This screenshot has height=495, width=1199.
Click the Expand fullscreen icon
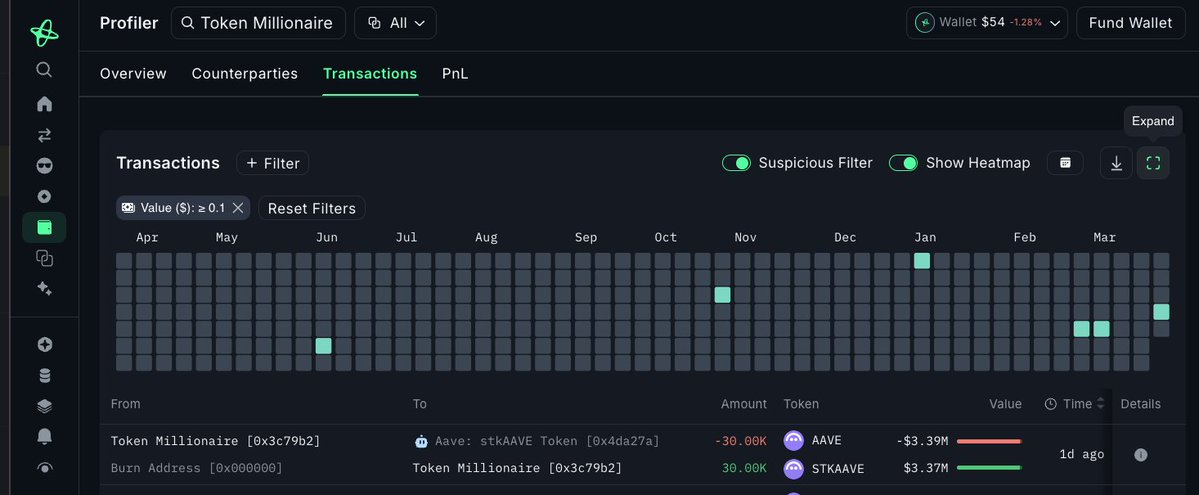coord(1153,163)
